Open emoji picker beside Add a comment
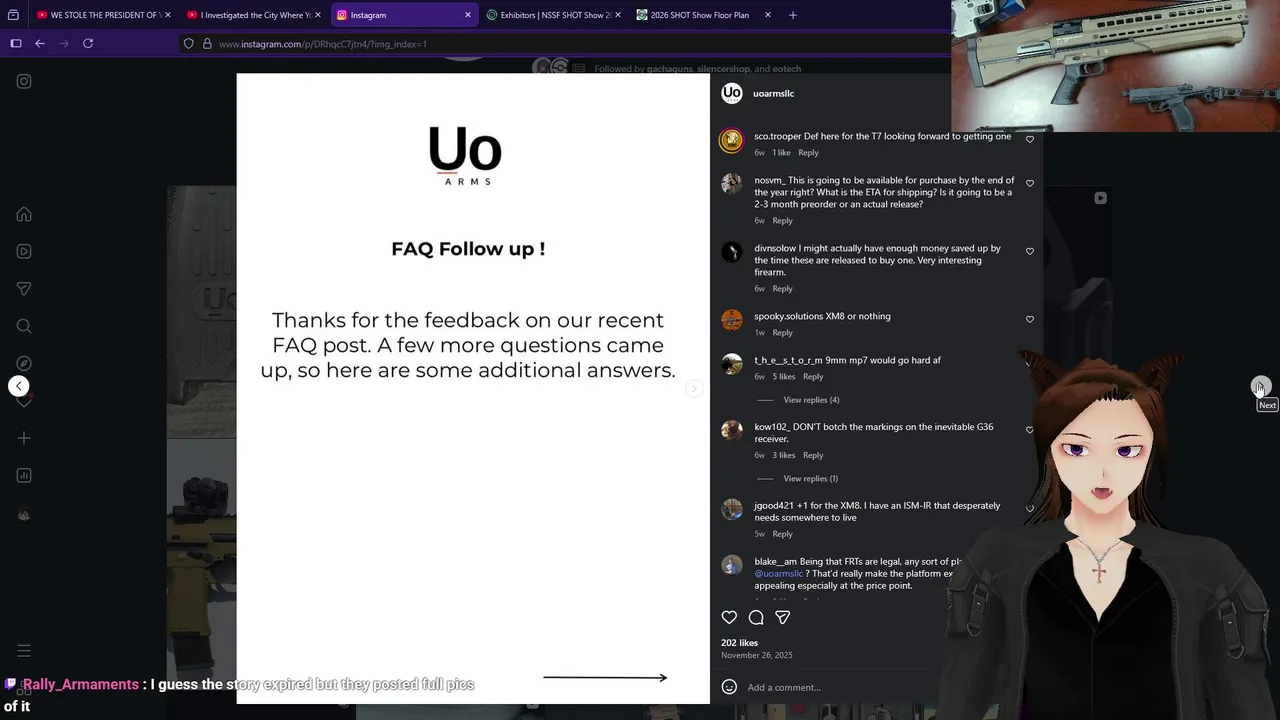This screenshot has height=720, width=1280. click(729, 687)
